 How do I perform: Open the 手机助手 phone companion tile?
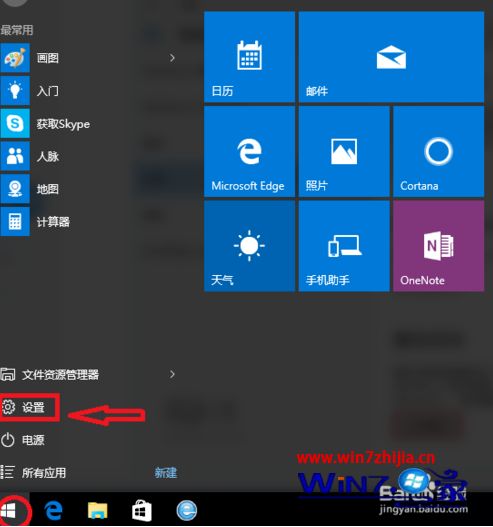tap(344, 246)
